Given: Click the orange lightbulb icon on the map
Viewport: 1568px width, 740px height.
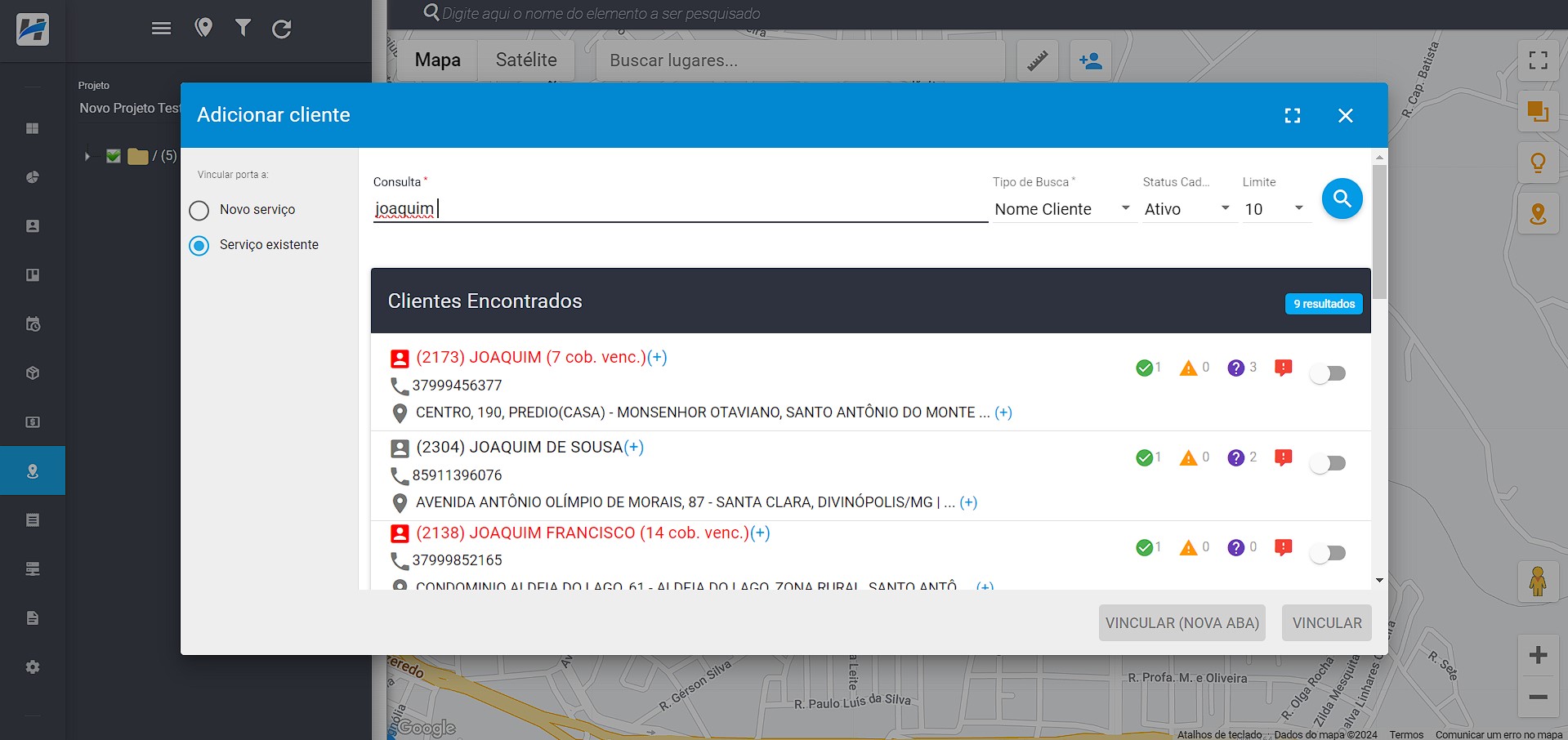Looking at the screenshot, I should [1539, 163].
